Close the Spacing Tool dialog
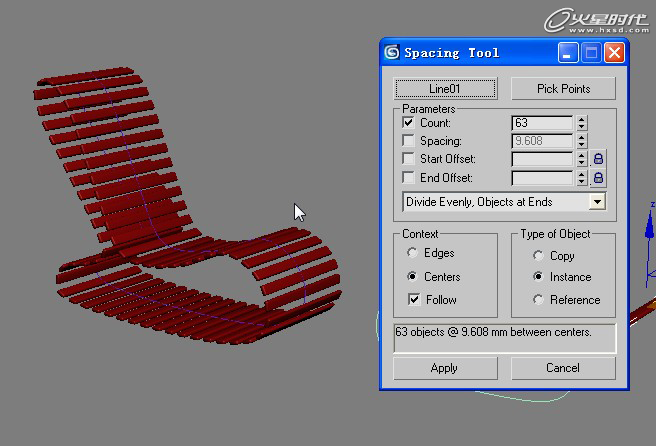656x446 pixels. click(614, 53)
